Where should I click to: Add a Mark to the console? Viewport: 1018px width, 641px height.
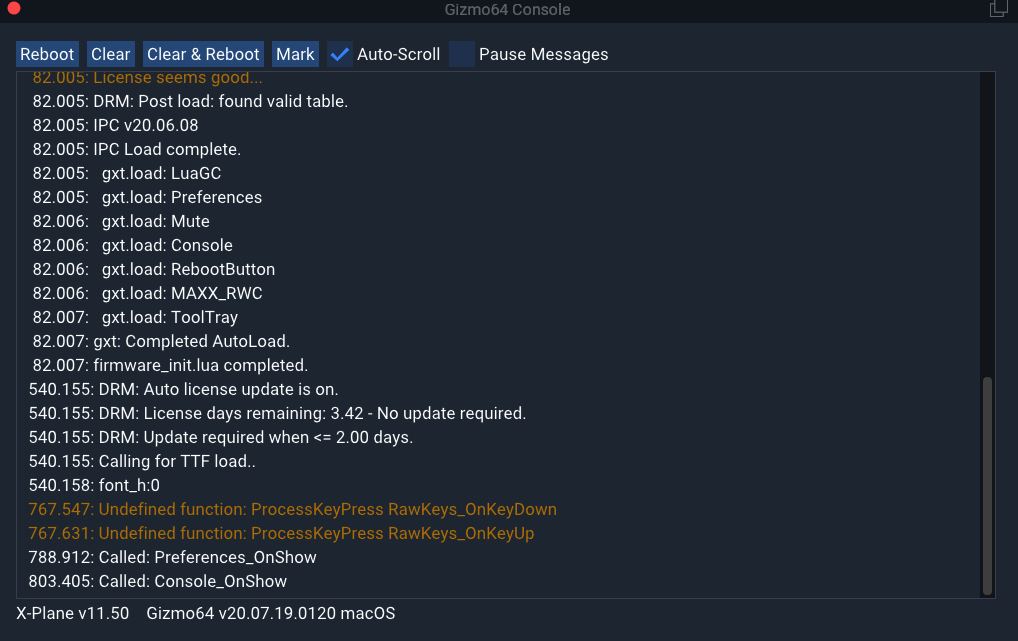tap(295, 54)
